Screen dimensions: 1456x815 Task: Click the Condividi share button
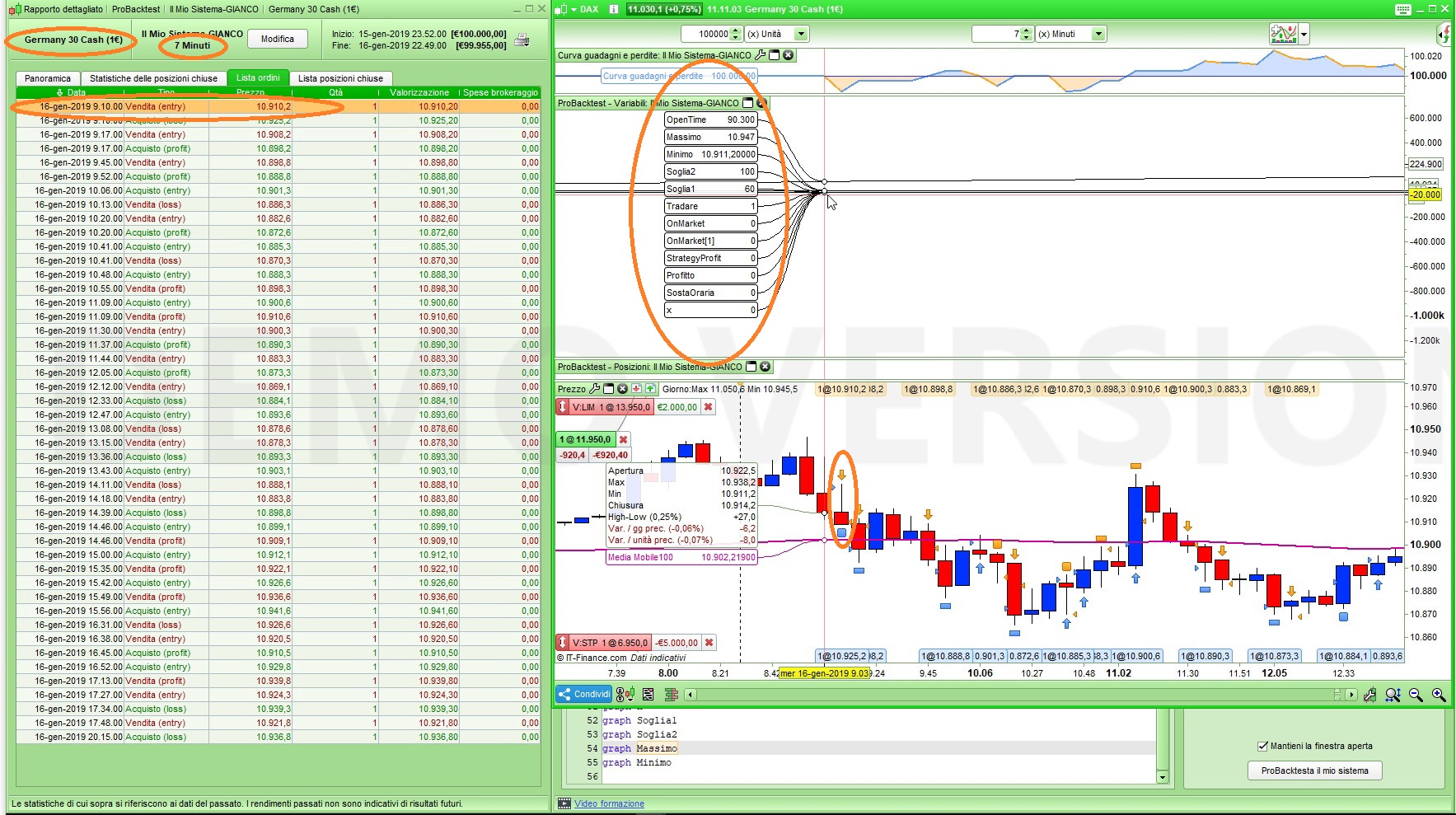tap(584, 695)
